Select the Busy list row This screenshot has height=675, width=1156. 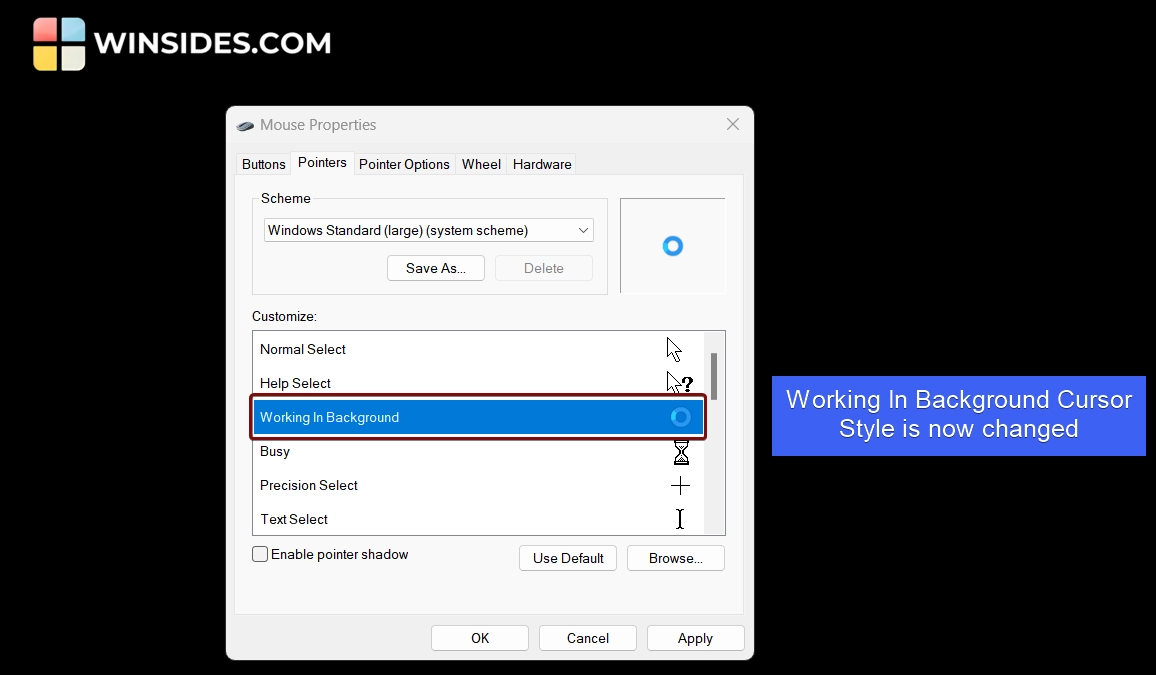pyautogui.click(x=478, y=451)
